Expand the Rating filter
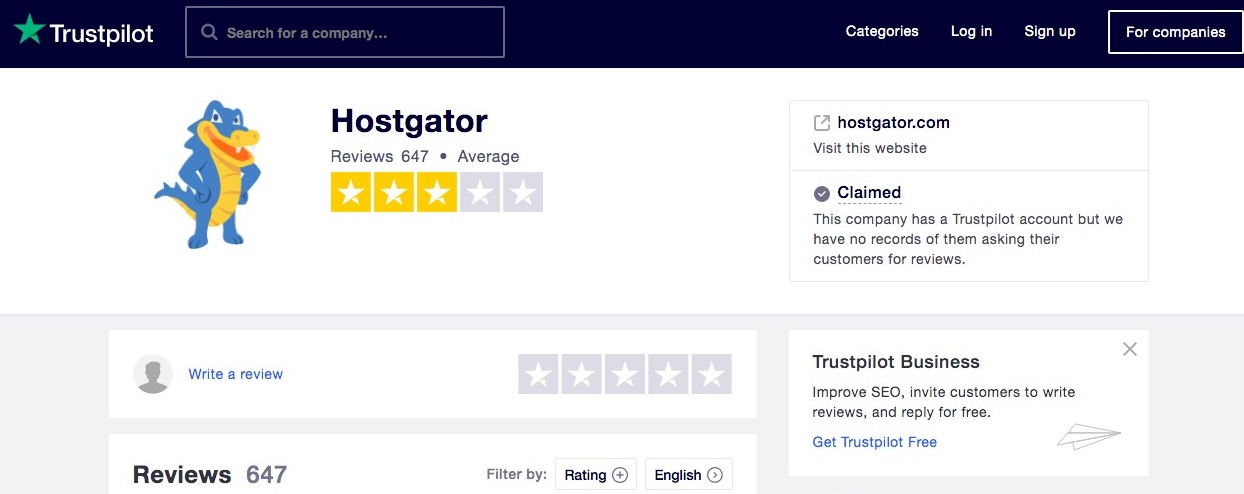 (x=596, y=475)
